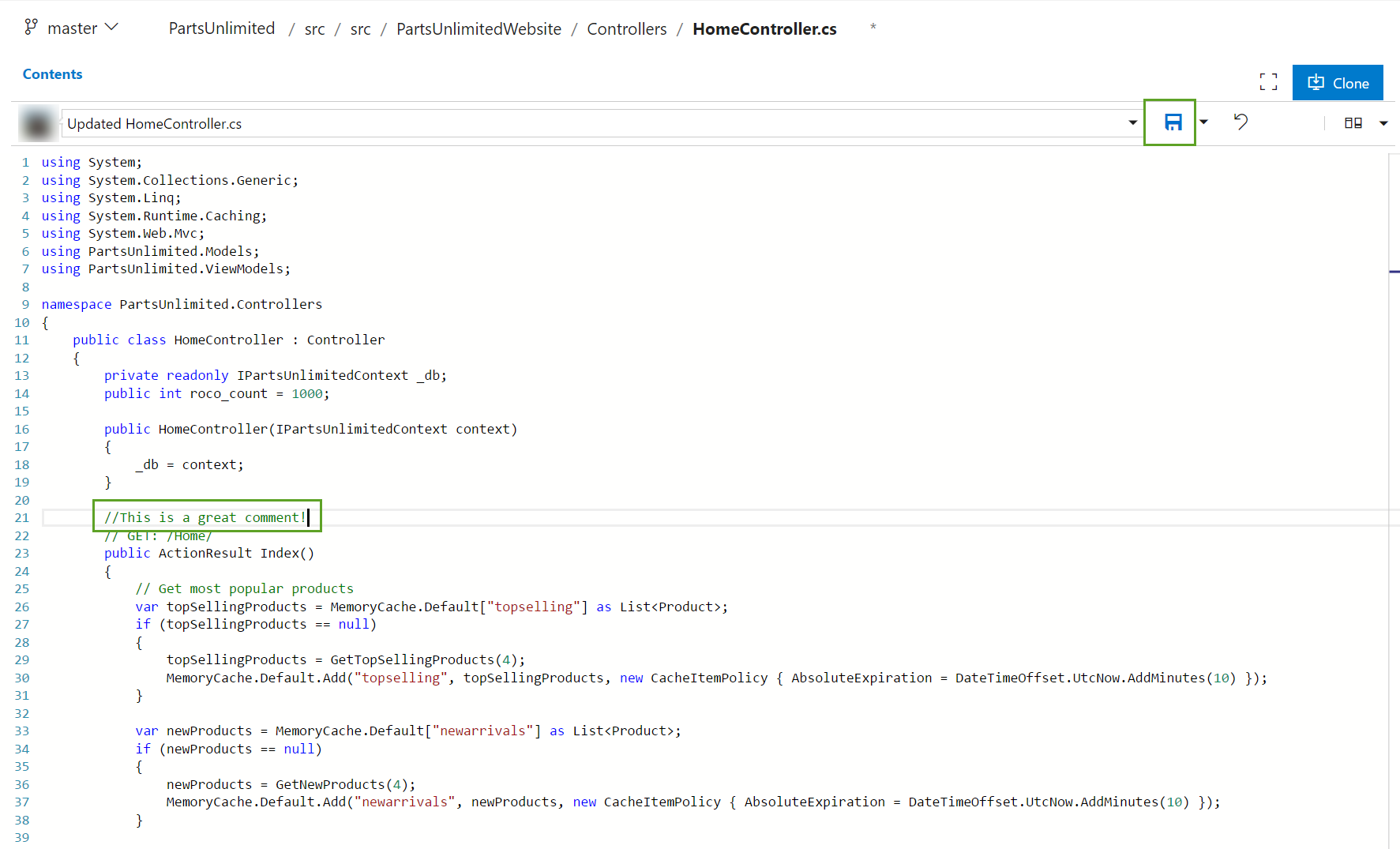The height and width of the screenshot is (849, 1400).
Task: Switch to the Contents tab
Action: pos(52,73)
